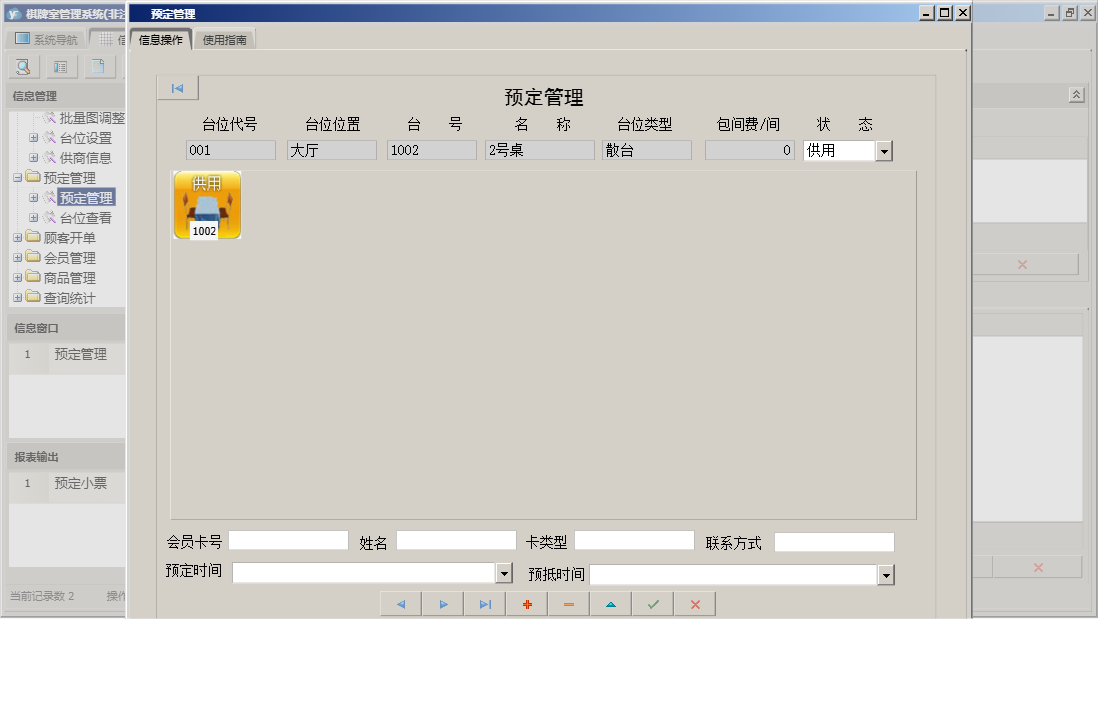Click the 会员卡号 input field
Image resolution: width=1098 pixels, height=705 pixels.
[x=288, y=540]
